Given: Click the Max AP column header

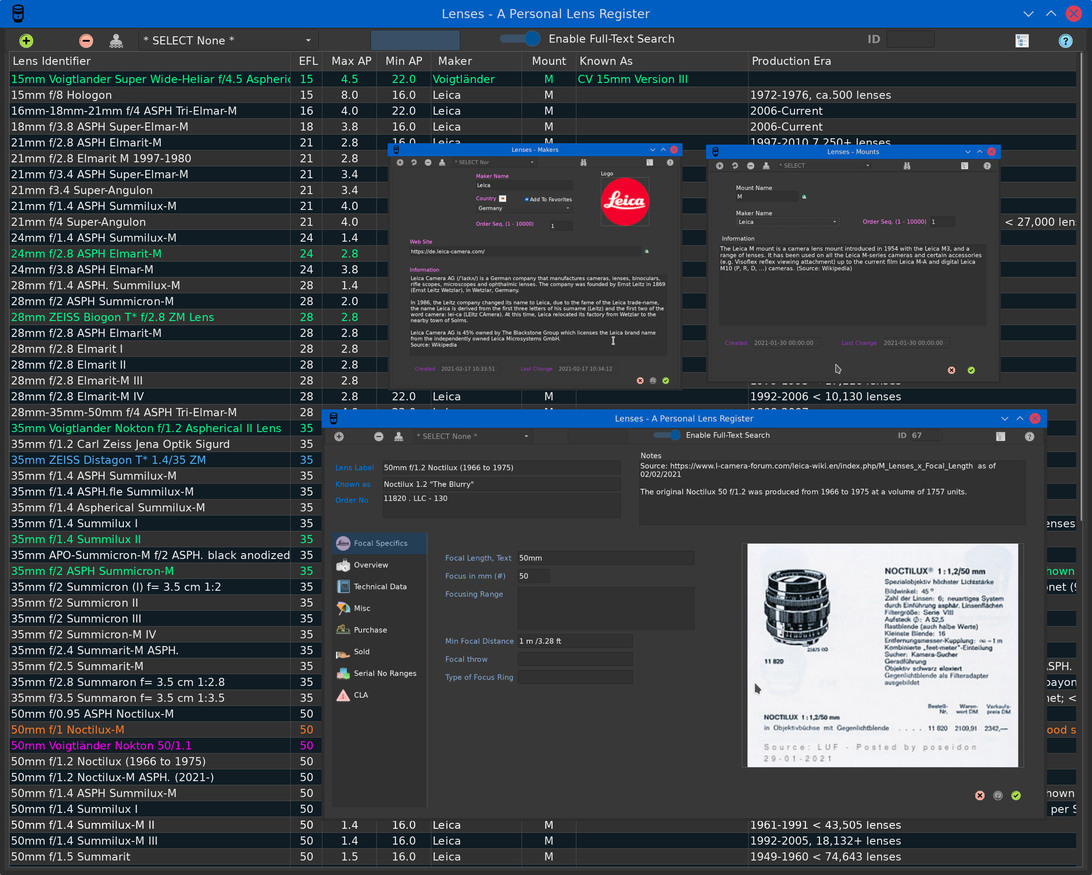Looking at the screenshot, I should 350,61.
